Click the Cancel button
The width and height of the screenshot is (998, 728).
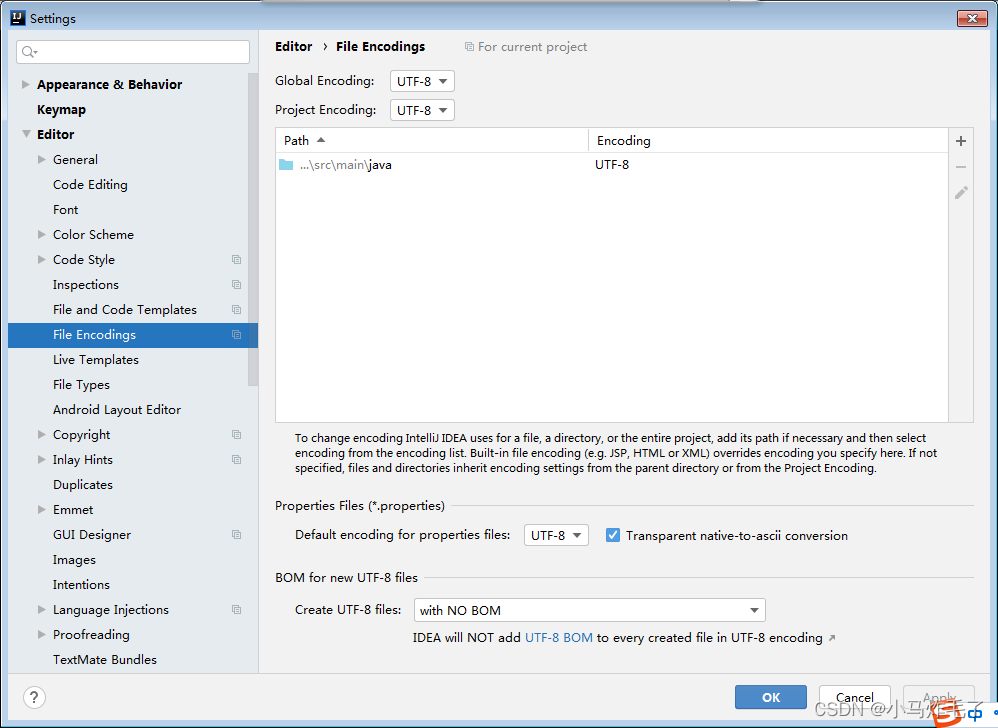pyautogui.click(x=855, y=697)
